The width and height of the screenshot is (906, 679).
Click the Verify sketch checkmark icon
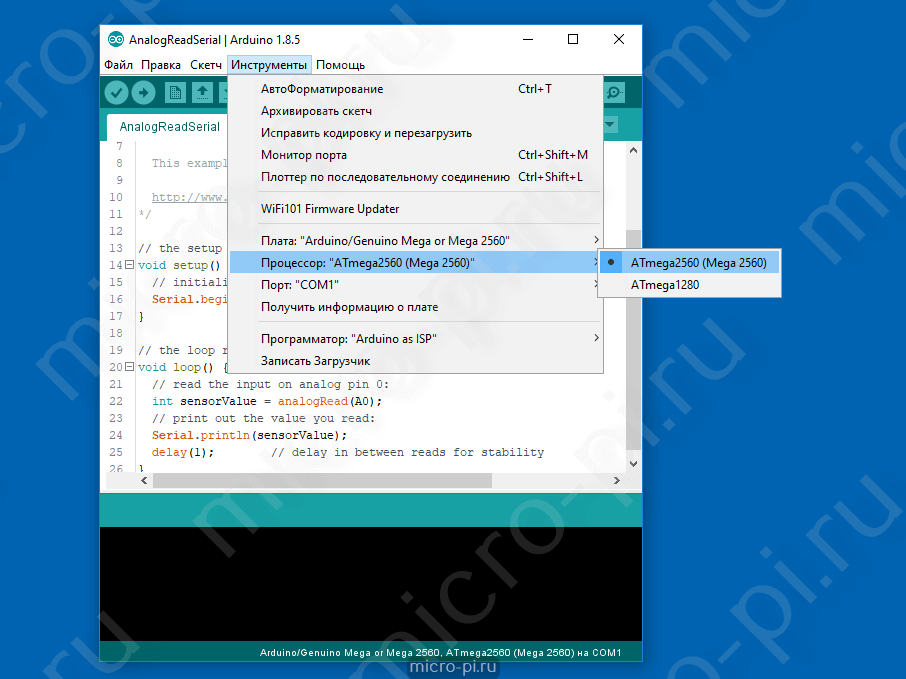pyautogui.click(x=117, y=93)
